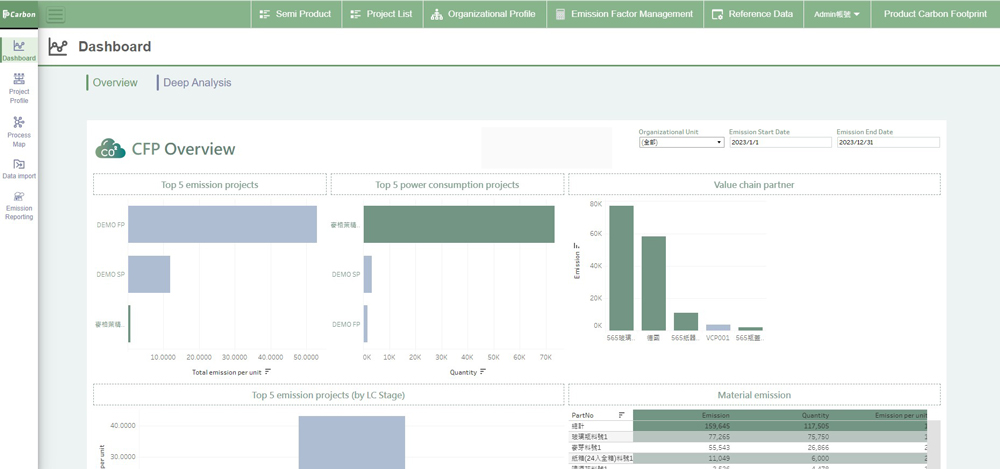Switch to the Deep Analysis tab

[196, 83]
